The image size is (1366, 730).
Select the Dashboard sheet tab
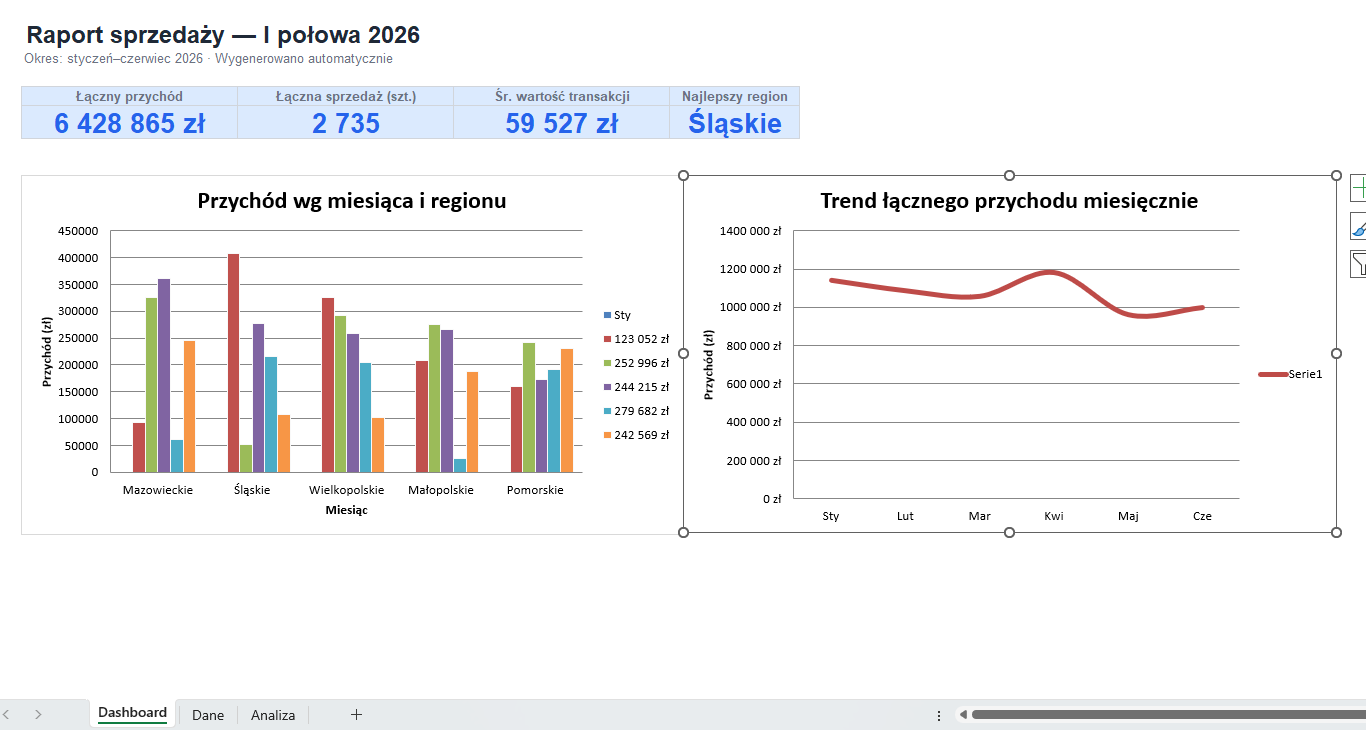[132, 713]
